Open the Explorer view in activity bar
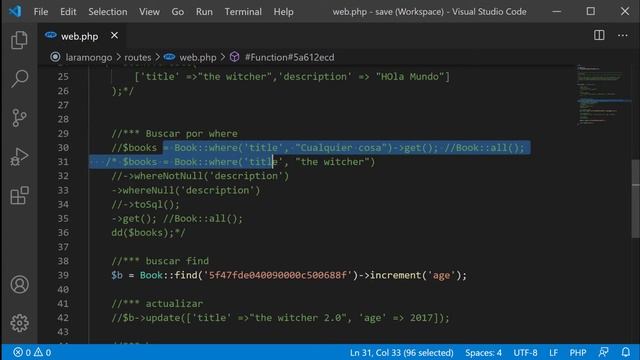Viewport: 640px width, 360px height. pyautogui.click(x=19, y=40)
